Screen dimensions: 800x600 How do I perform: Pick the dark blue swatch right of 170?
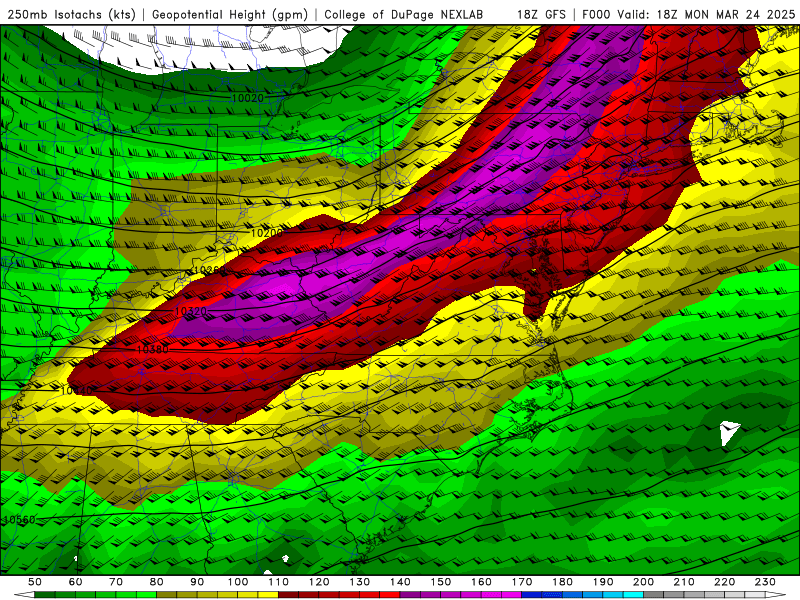[x=532, y=595]
